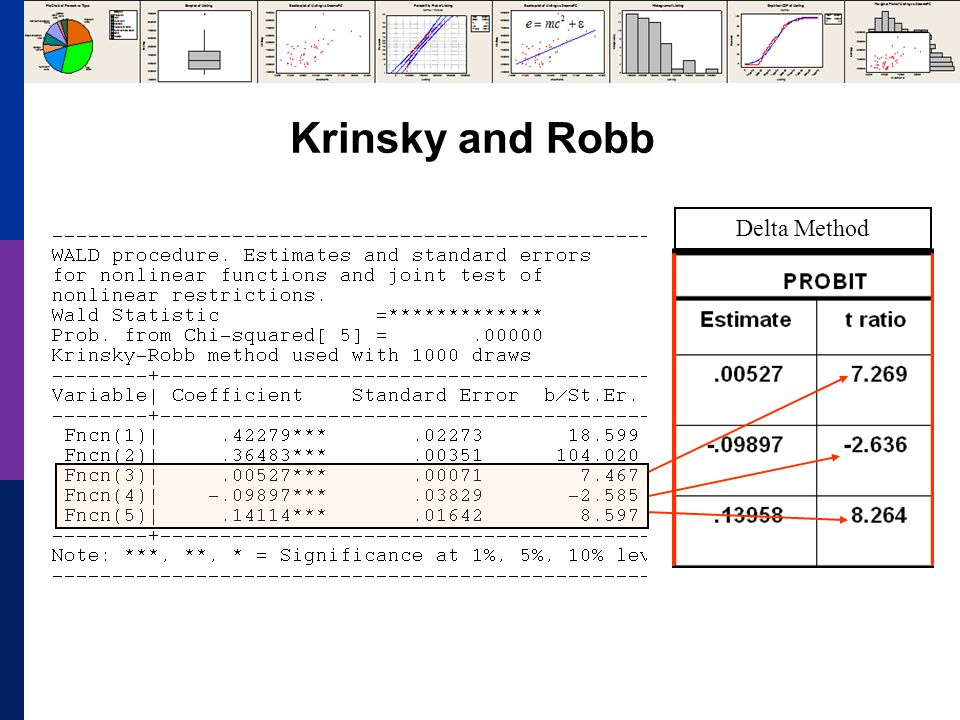
Task: Click b/St.Er. value 18.599
Action: (604, 435)
